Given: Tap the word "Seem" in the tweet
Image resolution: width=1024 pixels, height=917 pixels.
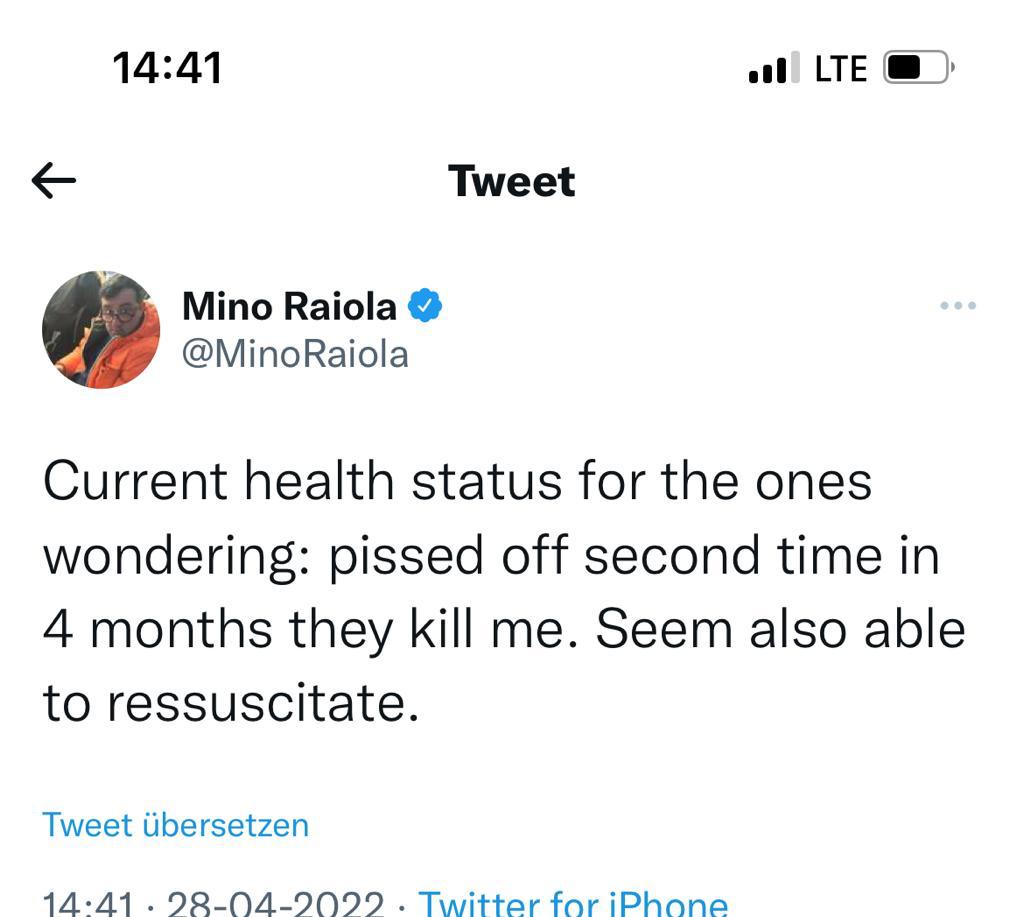Looking at the screenshot, I should pyautogui.click(x=664, y=629).
